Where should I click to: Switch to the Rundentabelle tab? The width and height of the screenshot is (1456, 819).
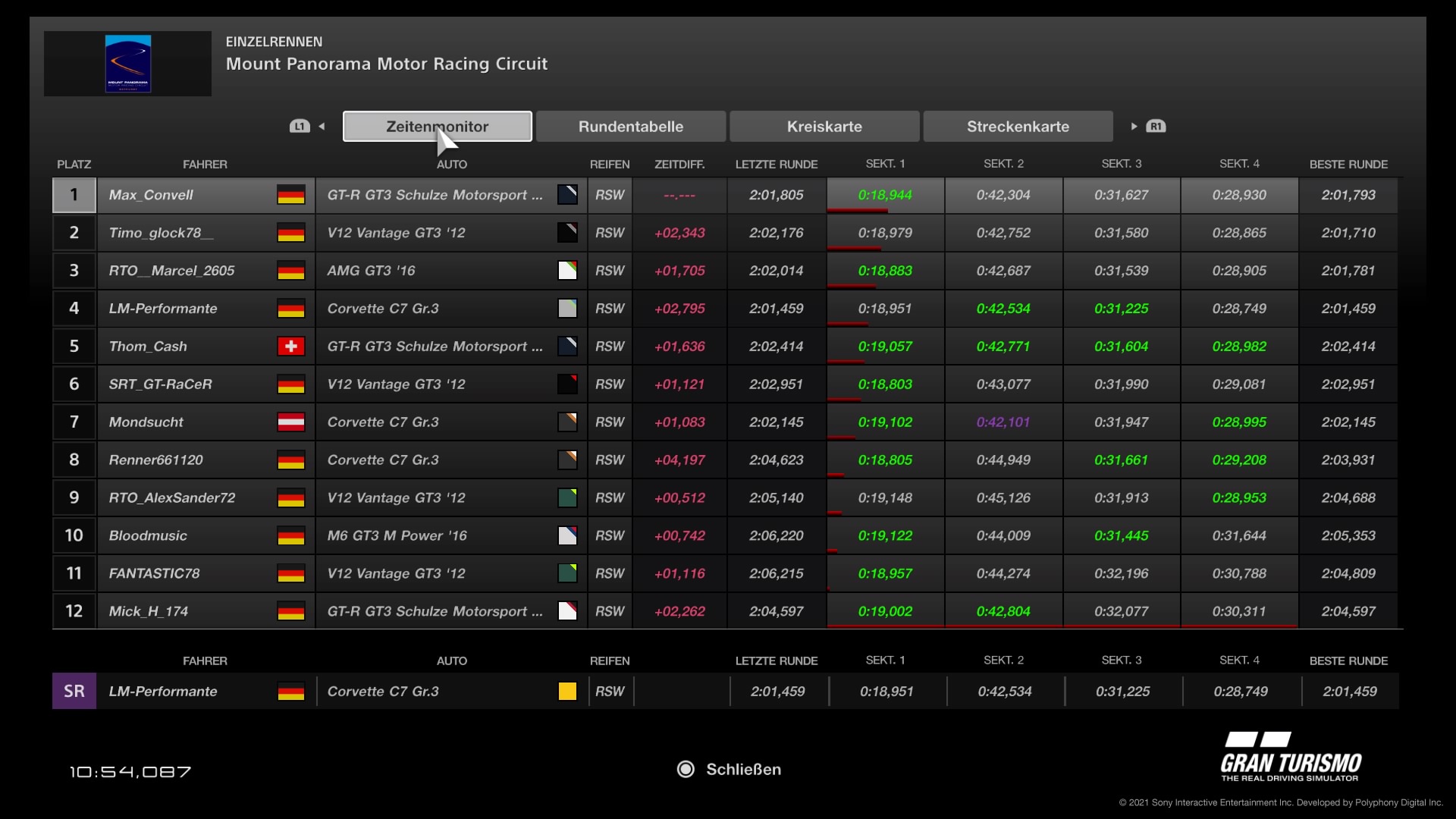(x=630, y=127)
